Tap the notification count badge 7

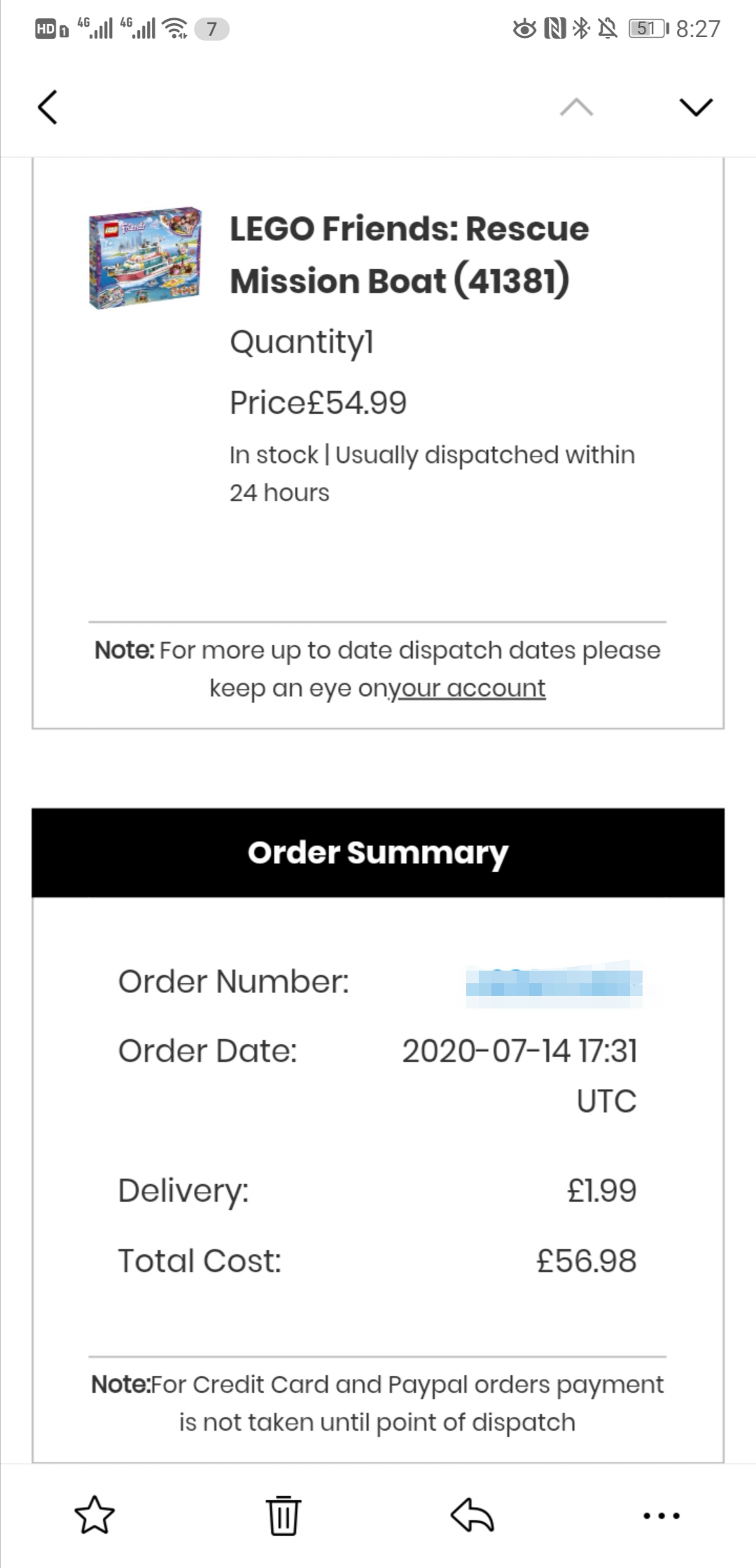[212, 29]
